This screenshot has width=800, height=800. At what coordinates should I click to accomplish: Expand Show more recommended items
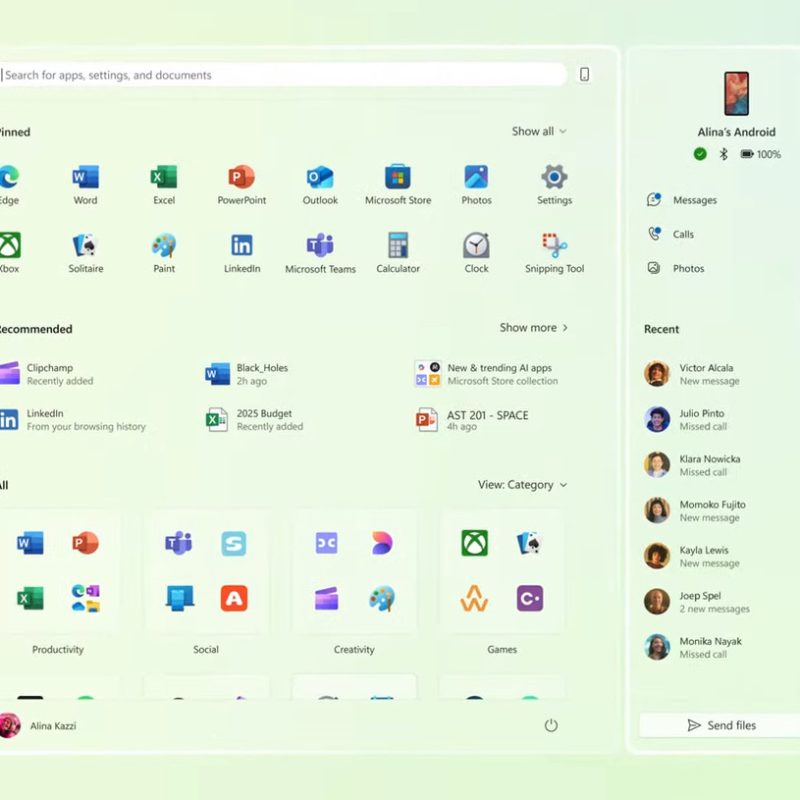pos(534,328)
